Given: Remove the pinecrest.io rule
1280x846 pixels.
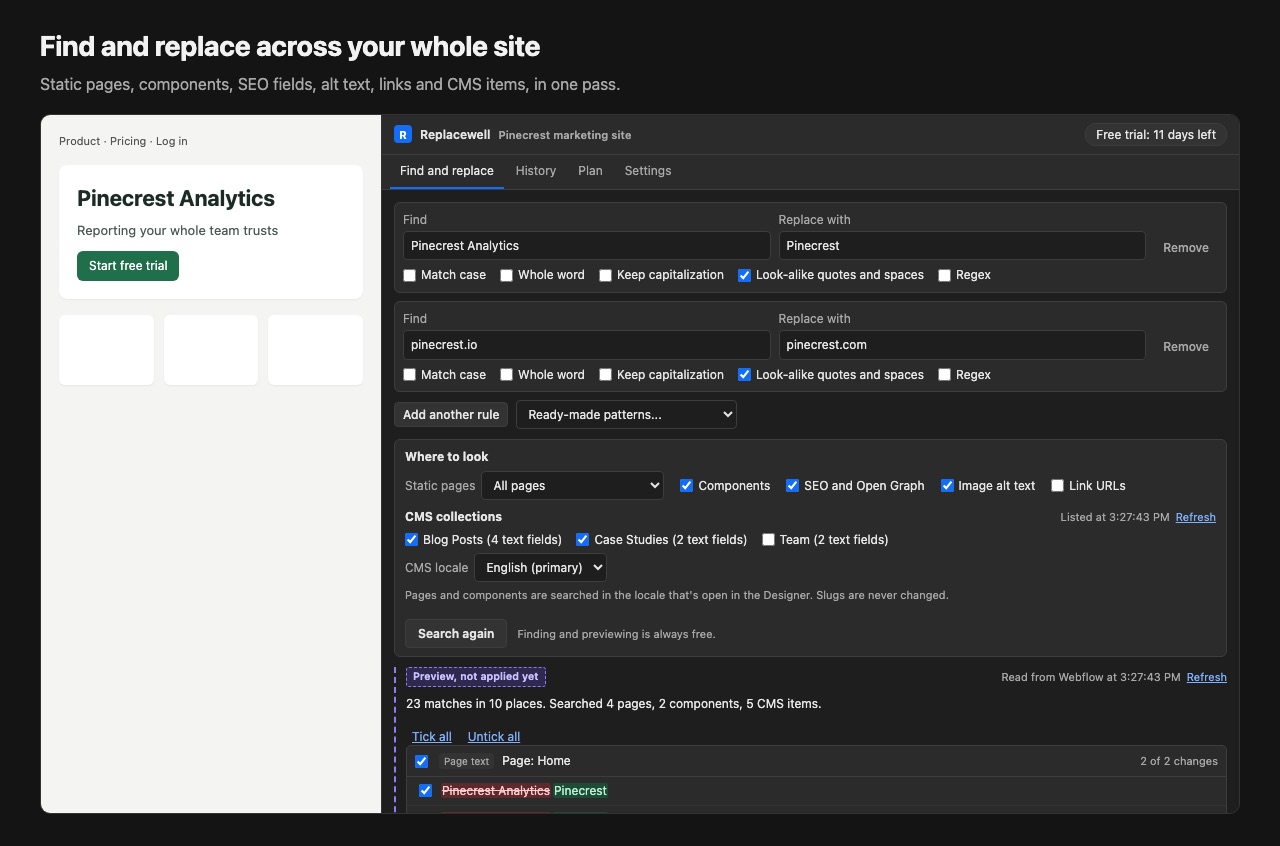Looking at the screenshot, I should pyautogui.click(x=1186, y=347).
